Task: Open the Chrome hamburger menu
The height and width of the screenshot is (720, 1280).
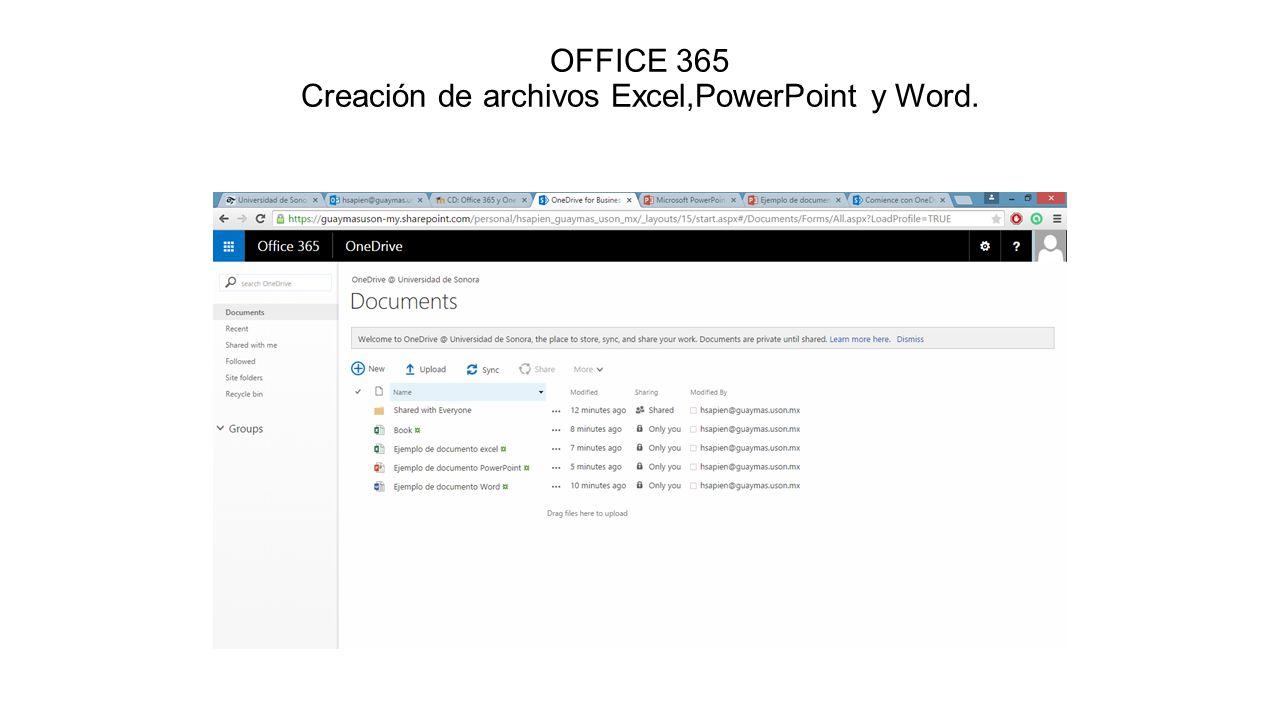Action: [1057, 219]
